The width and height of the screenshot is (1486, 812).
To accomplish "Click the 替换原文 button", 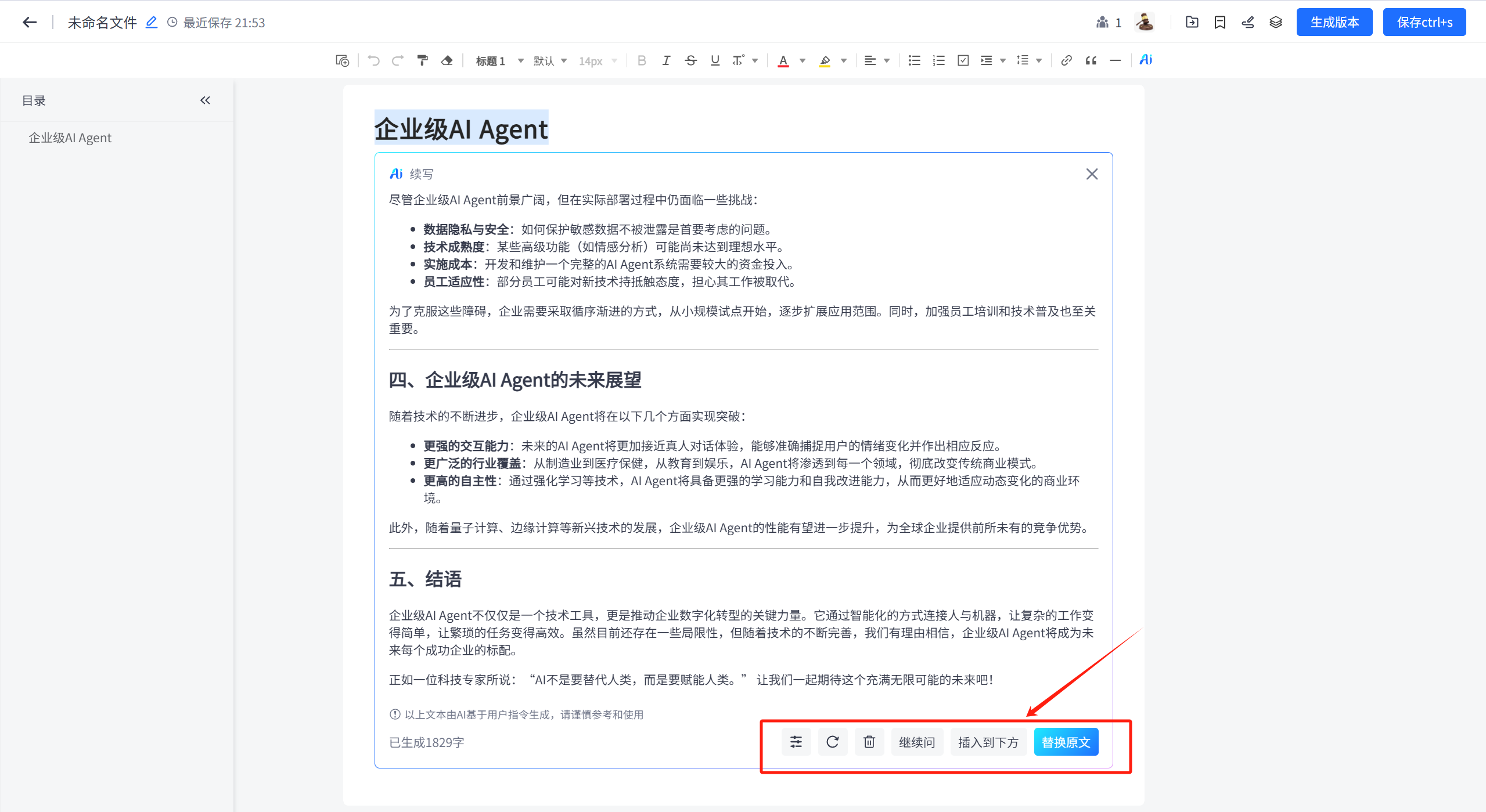I will pos(1066,742).
